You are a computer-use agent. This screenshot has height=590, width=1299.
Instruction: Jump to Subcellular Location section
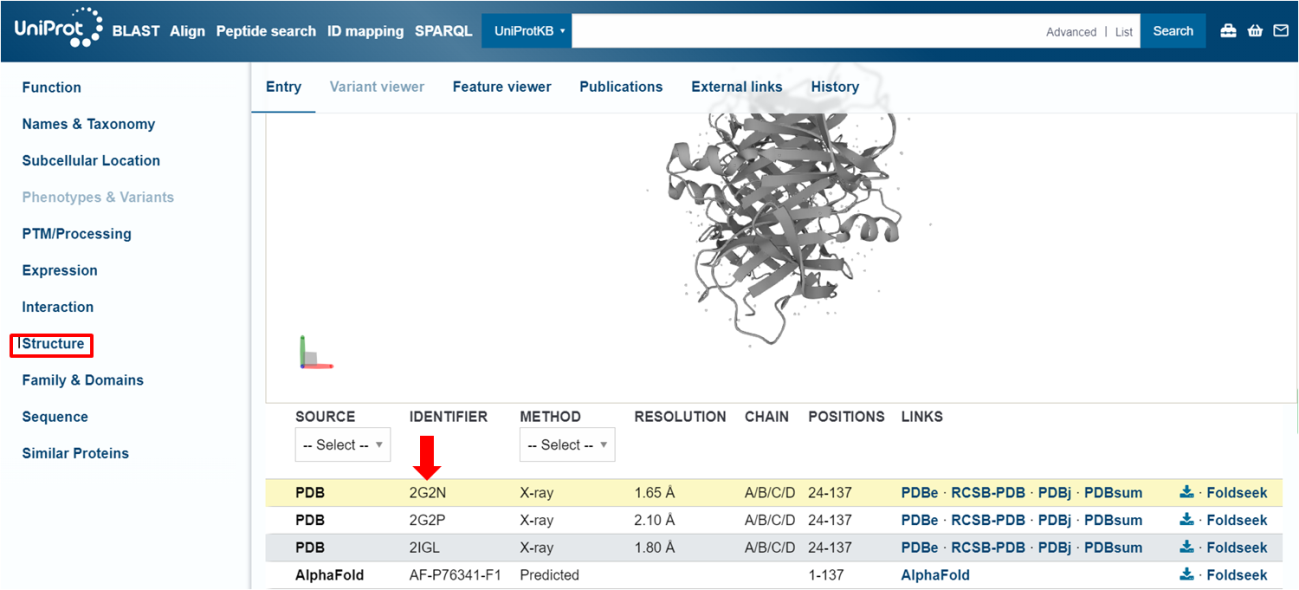pos(91,161)
